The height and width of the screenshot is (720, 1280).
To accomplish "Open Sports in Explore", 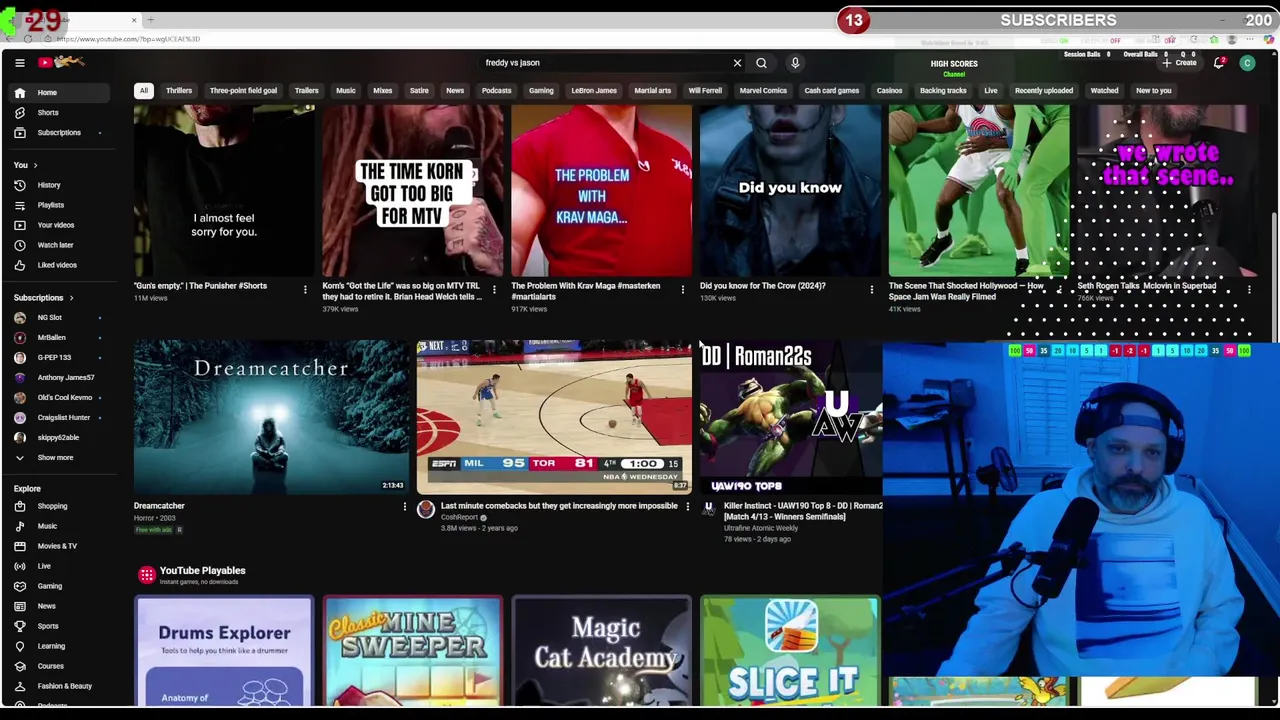I will click(x=60, y=626).
